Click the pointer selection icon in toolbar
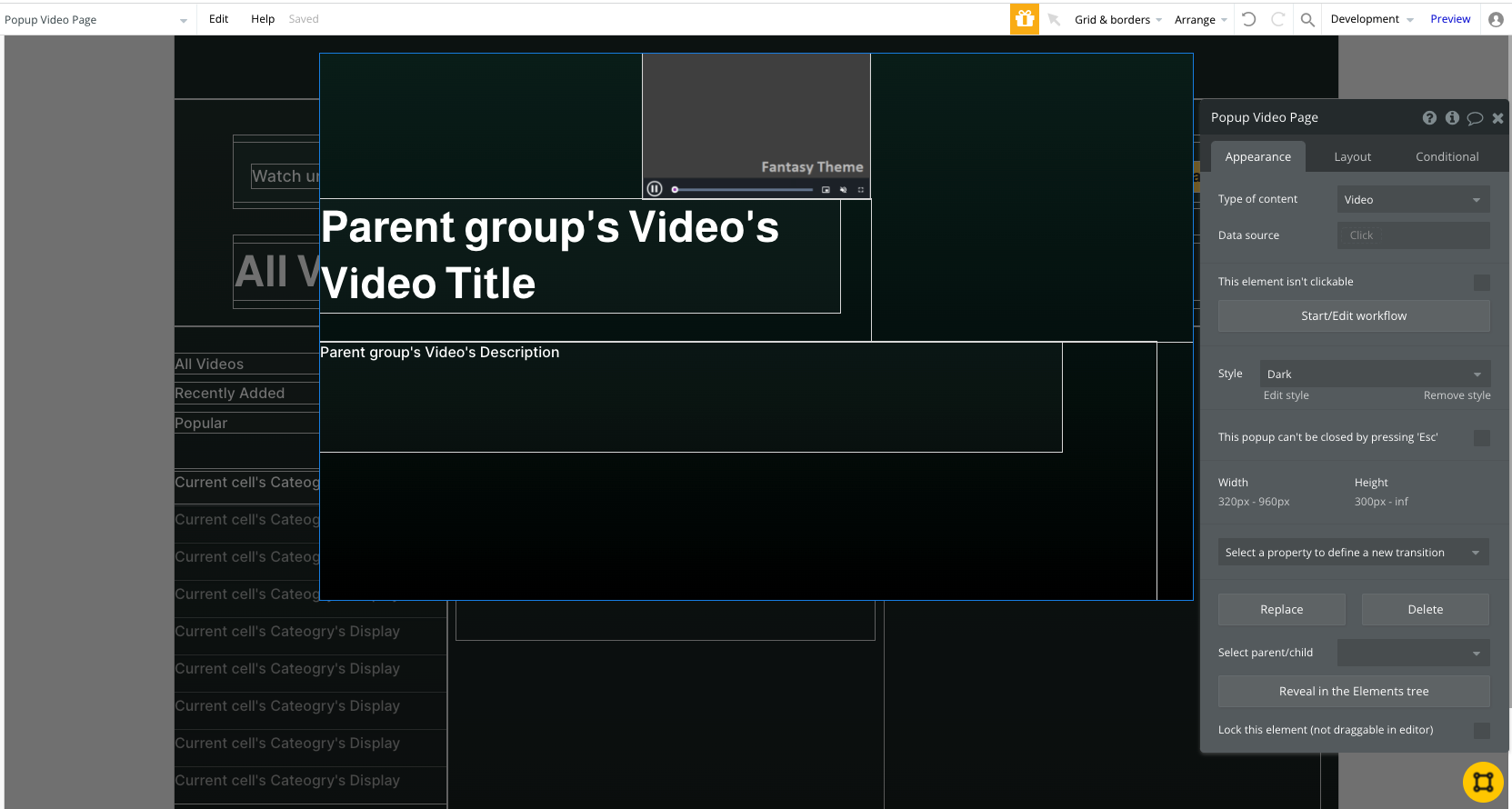 click(1055, 19)
